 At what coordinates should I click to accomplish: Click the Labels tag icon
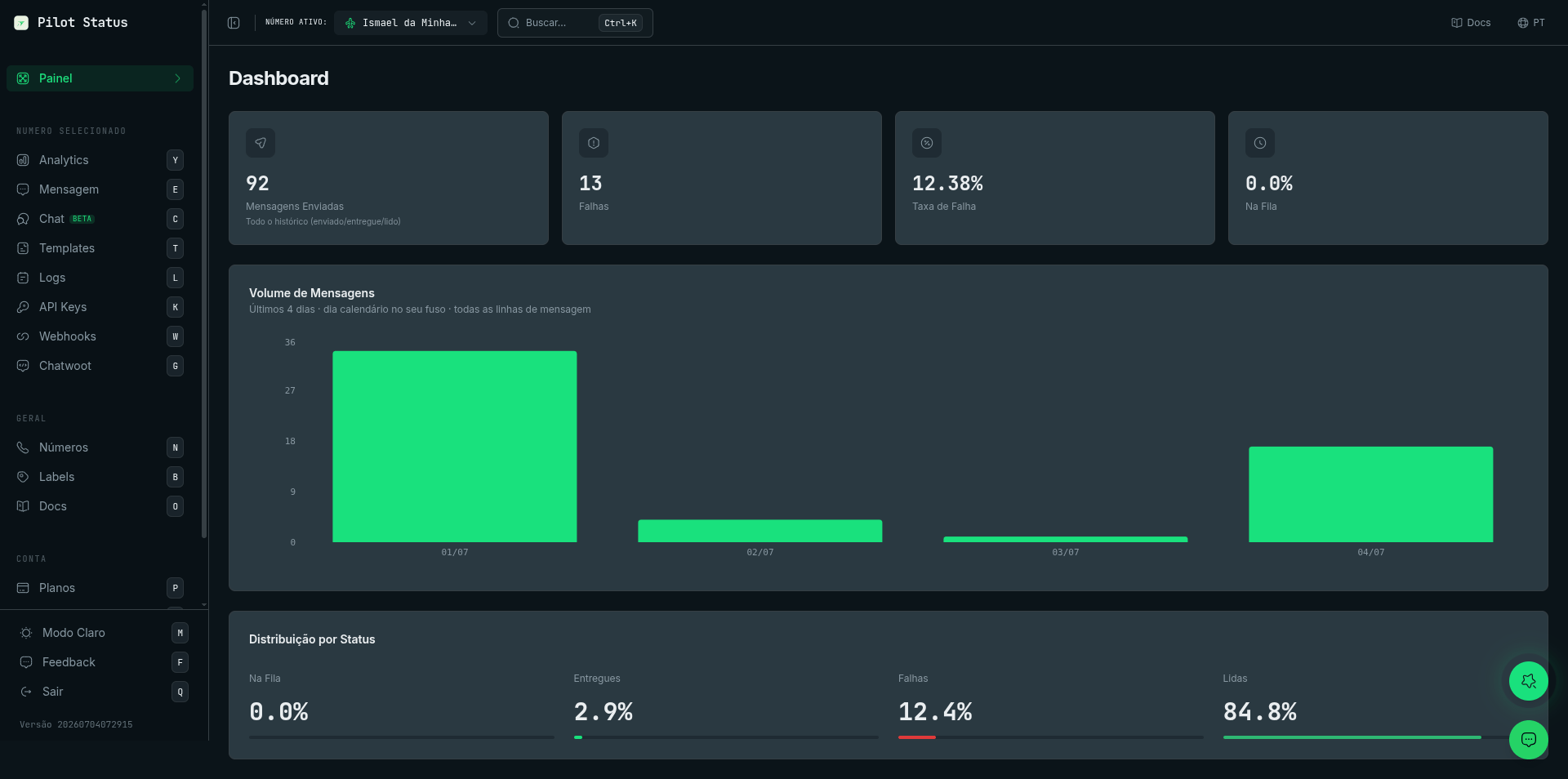23,477
